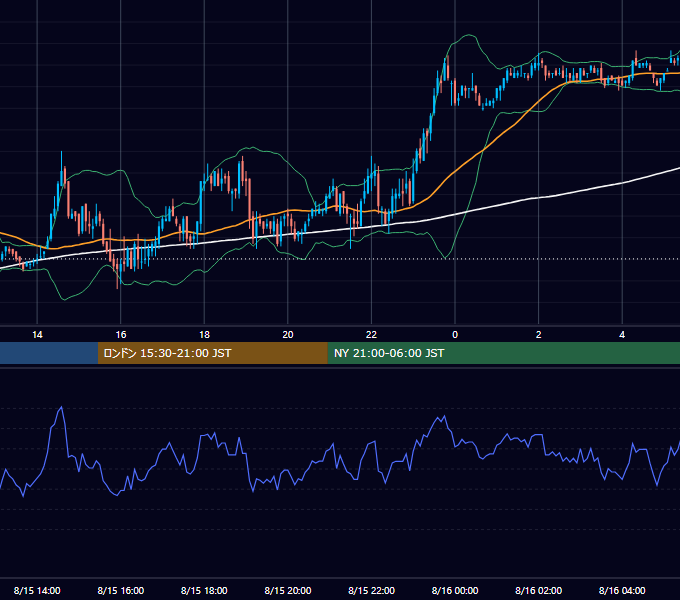Click the 18 hour label on price chart axis
The height and width of the screenshot is (600, 680).
[204, 334]
